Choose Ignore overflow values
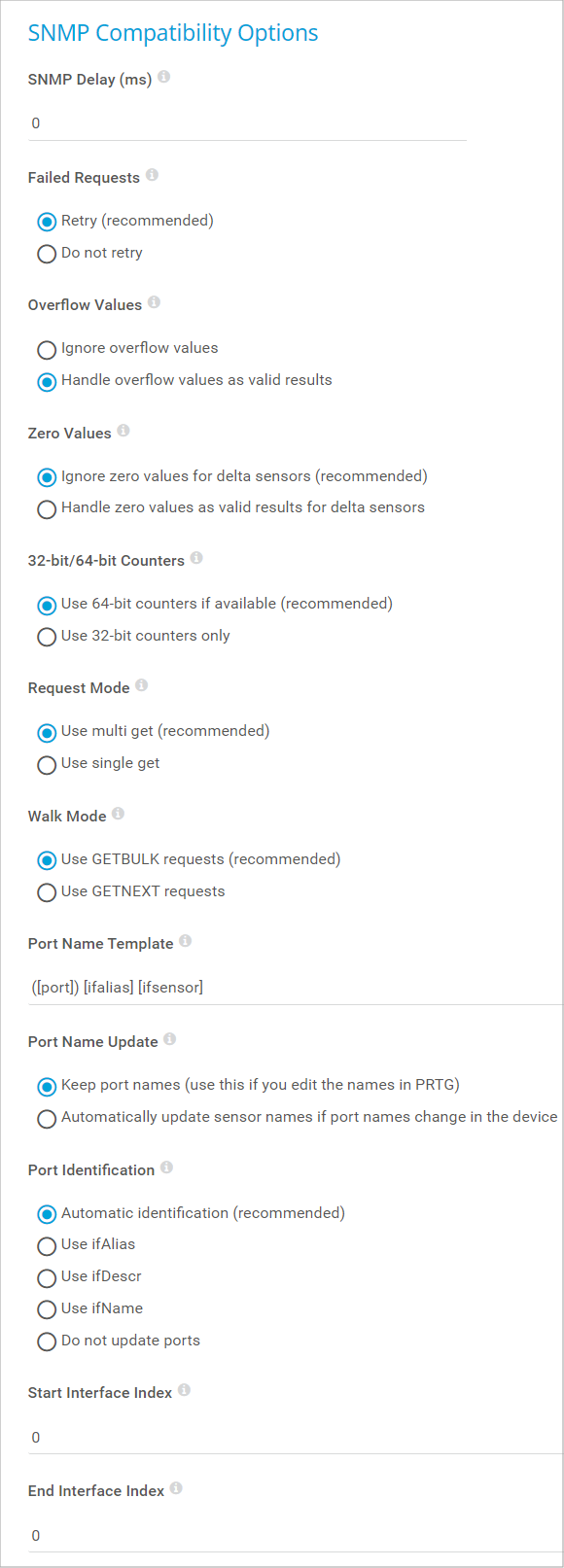Image resolution: width=564 pixels, height=1568 pixels. (47, 349)
